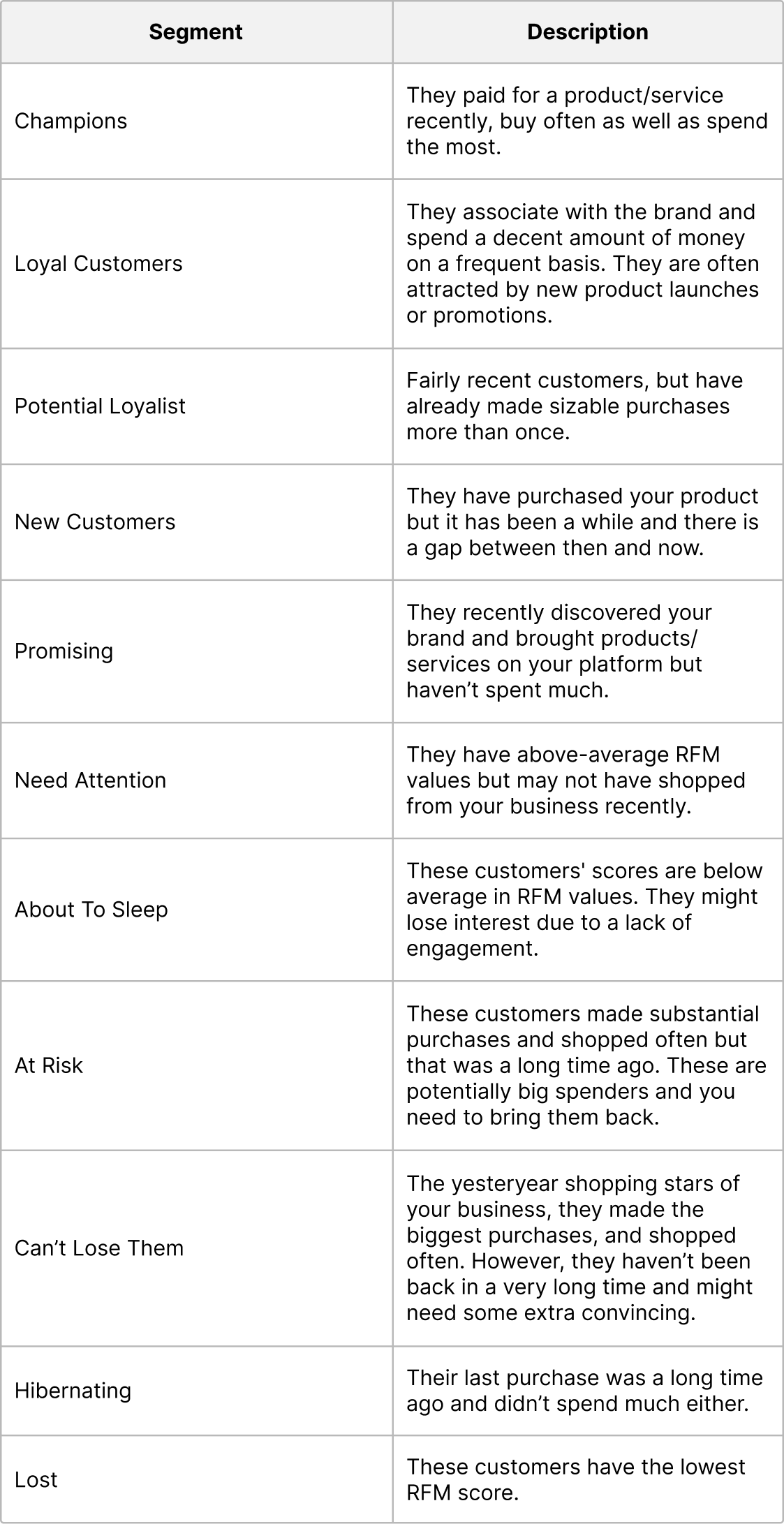
Task: Select the Lost segment cell
Action: [36, 1479]
